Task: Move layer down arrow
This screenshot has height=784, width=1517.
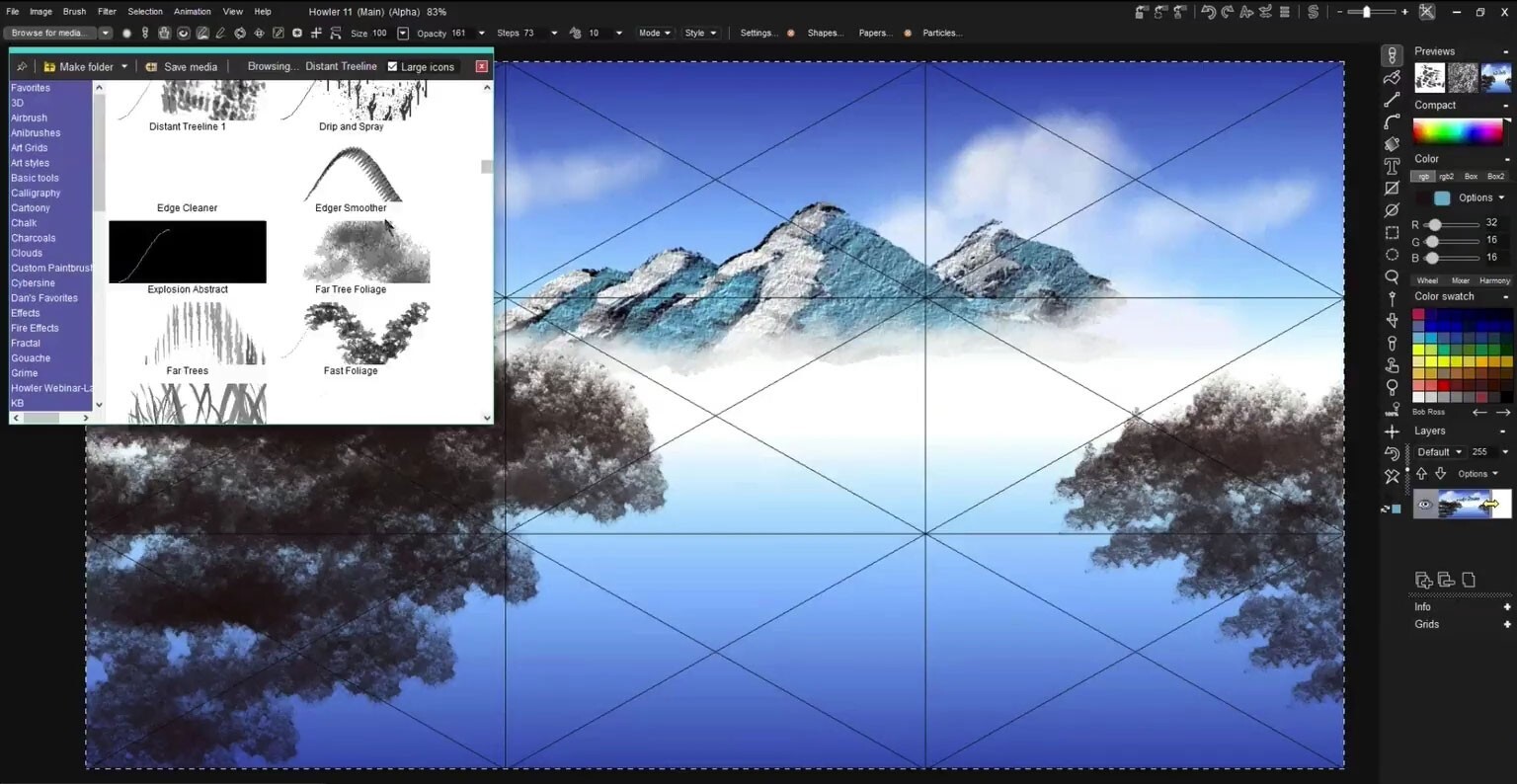Action: pos(1440,474)
